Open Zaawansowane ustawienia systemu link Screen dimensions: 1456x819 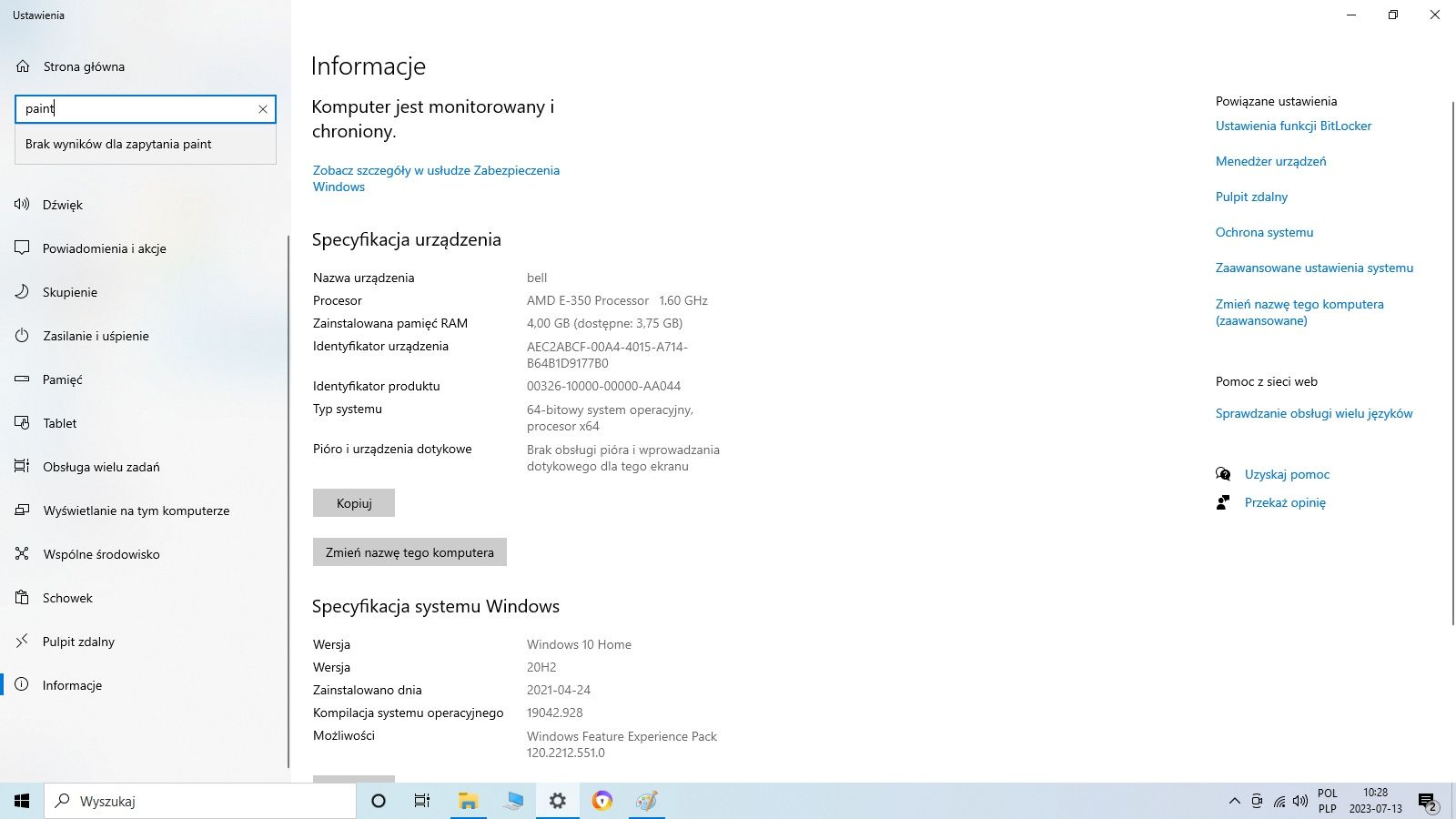(x=1314, y=268)
